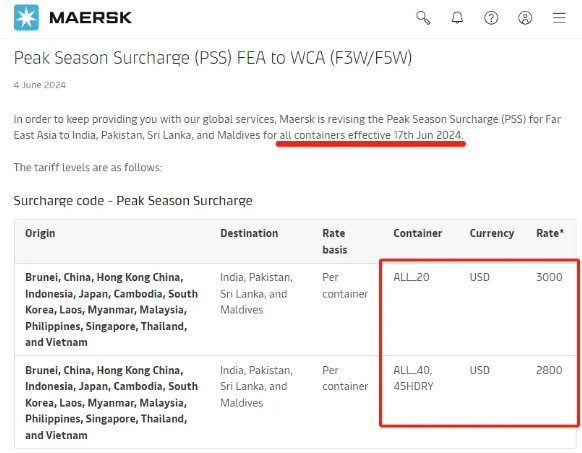This screenshot has width=582, height=453.
Task: Open the help question mark icon
Action: pos(491,17)
